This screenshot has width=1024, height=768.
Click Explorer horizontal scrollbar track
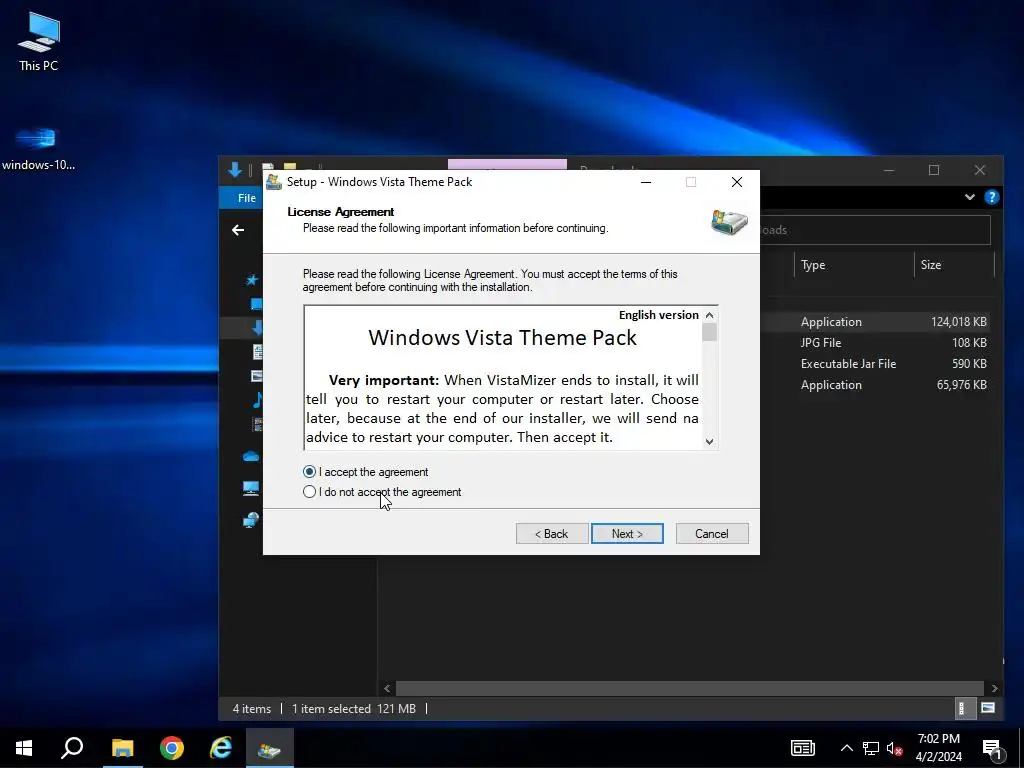coord(690,688)
